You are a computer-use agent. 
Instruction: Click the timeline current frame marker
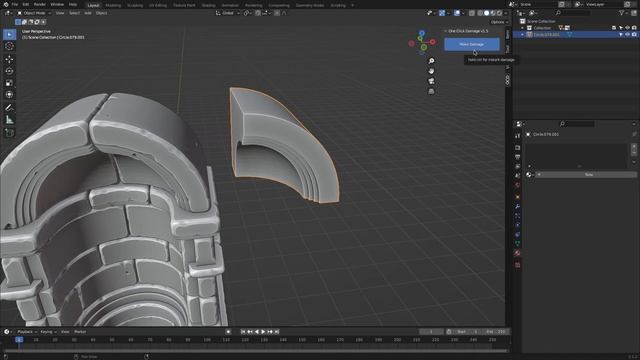pos(19,340)
